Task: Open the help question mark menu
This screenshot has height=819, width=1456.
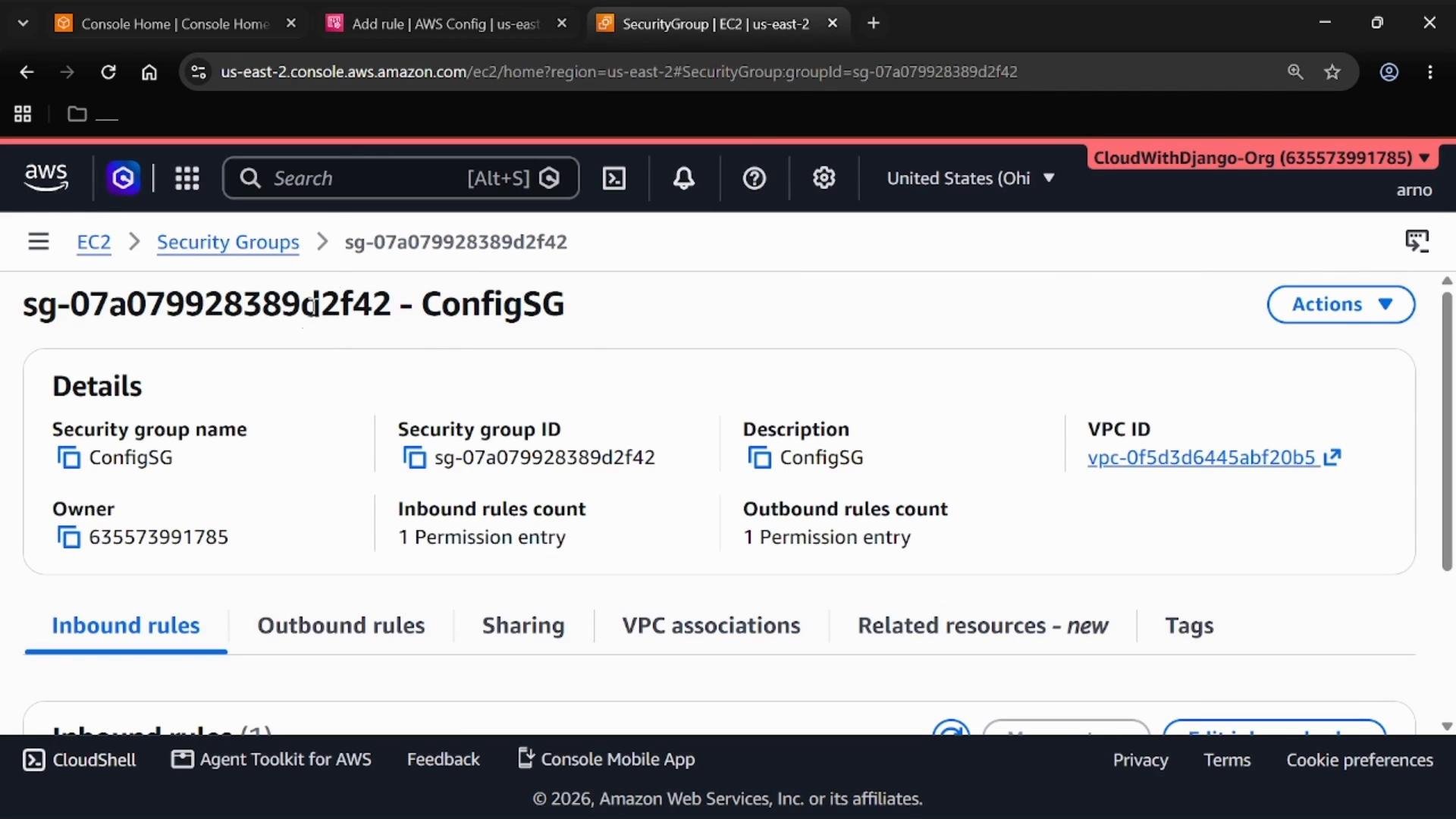Action: tap(754, 178)
